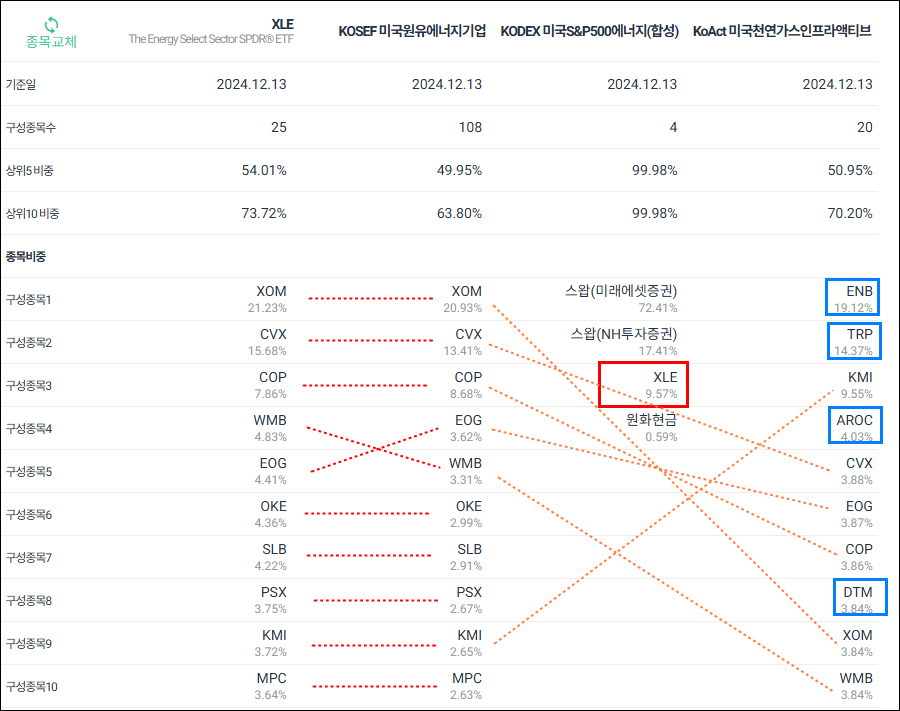Click the top-5 weight 54.01%
Viewport: 900px width, 711px height.
(x=264, y=170)
